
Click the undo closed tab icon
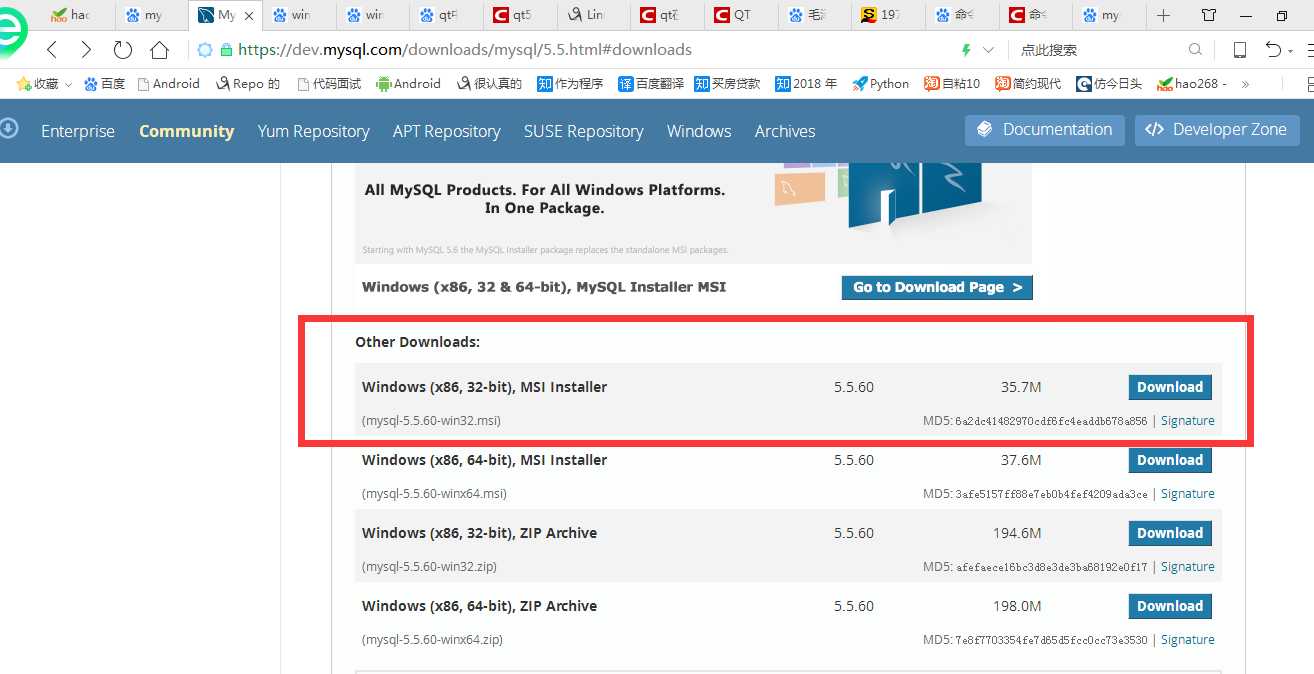click(1273, 50)
